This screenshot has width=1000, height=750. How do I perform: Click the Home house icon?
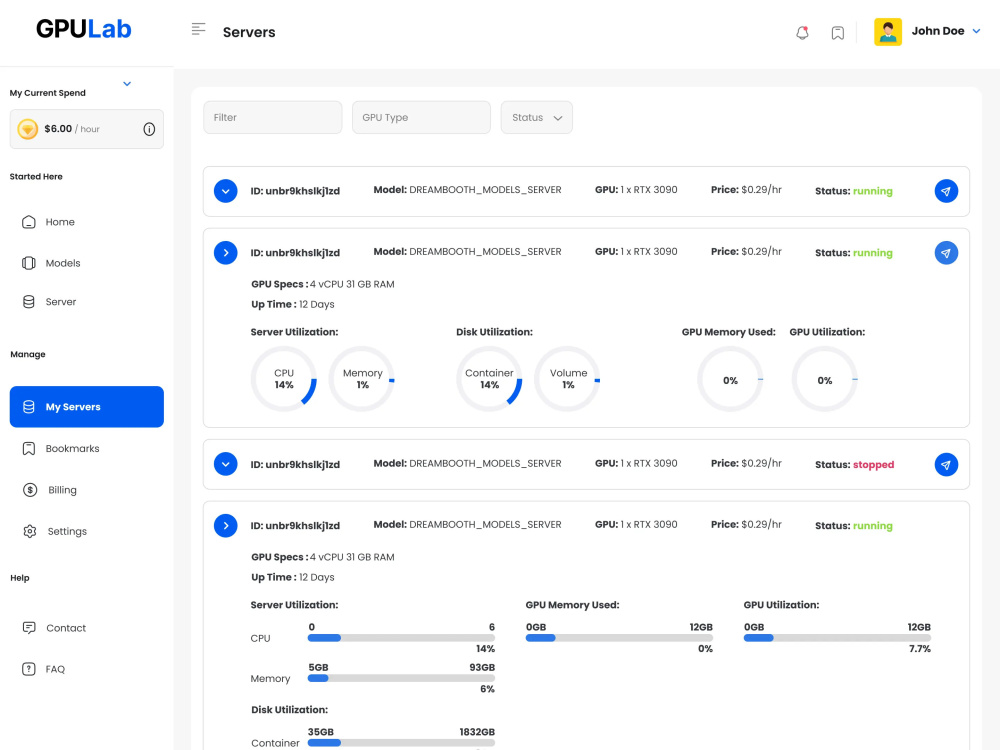click(29, 222)
